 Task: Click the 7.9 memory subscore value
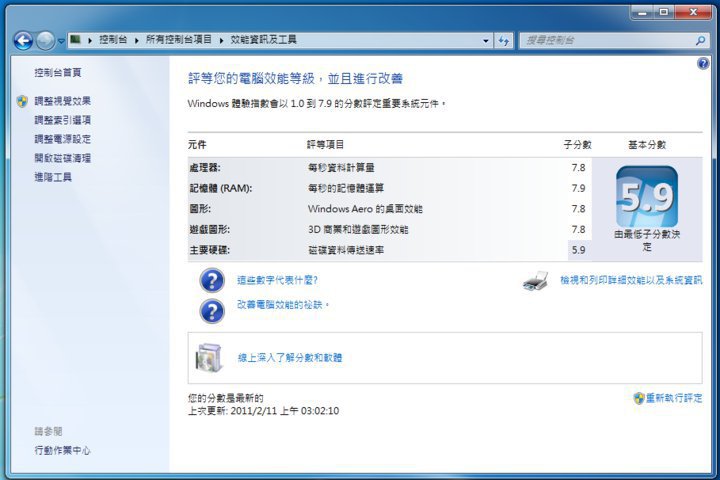point(579,188)
